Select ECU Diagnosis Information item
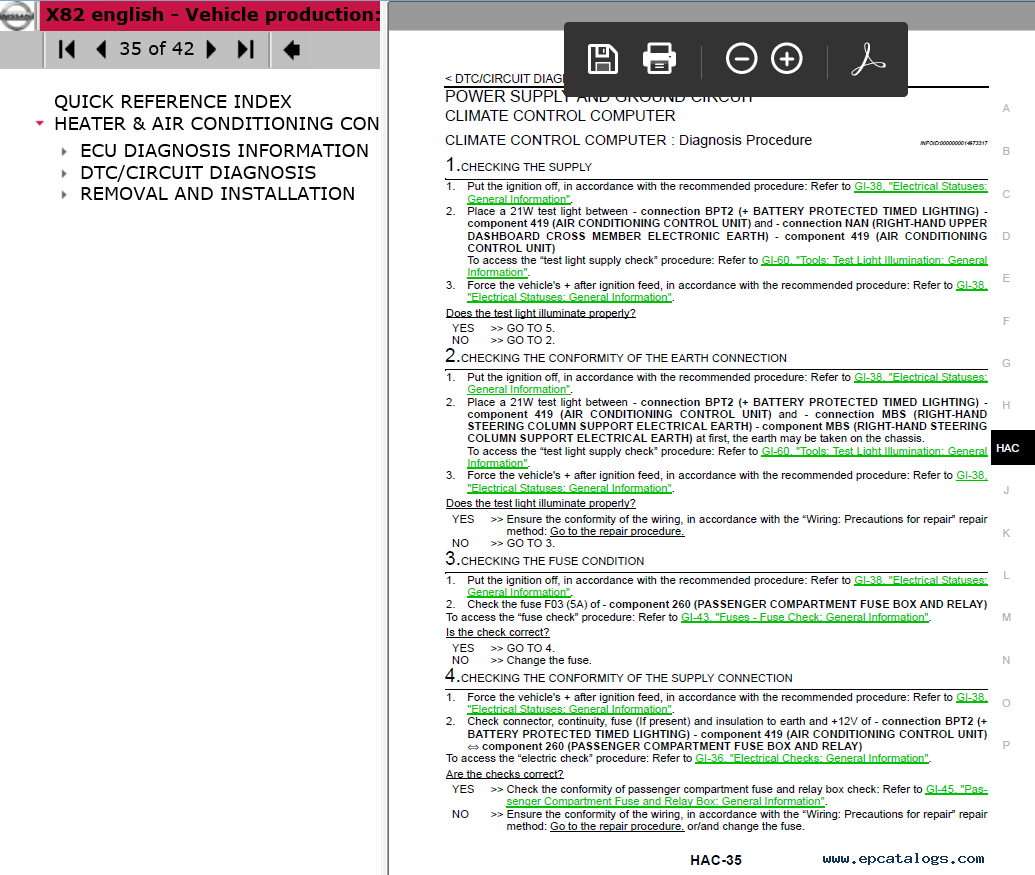This screenshot has height=875, width=1035. pos(224,150)
